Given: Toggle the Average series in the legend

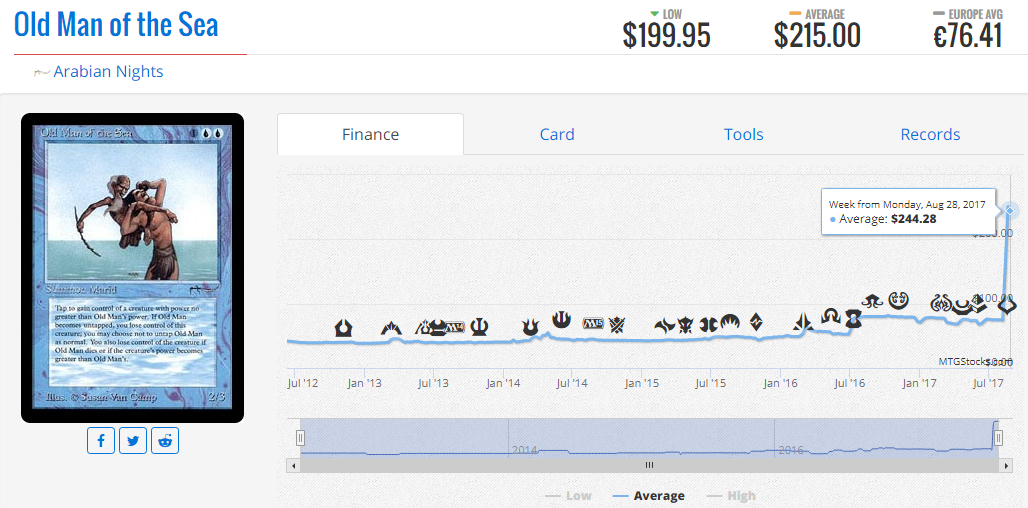Looking at the screenshot, I should (649, 496).
